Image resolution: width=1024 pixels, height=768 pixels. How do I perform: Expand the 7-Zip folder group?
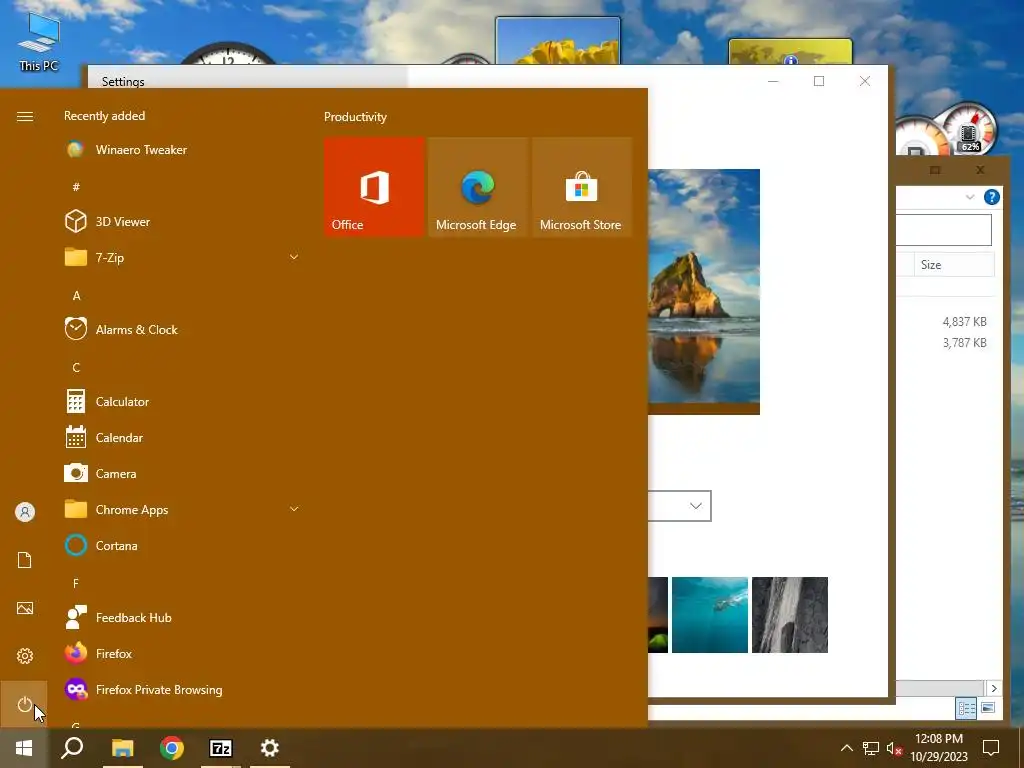294,257
